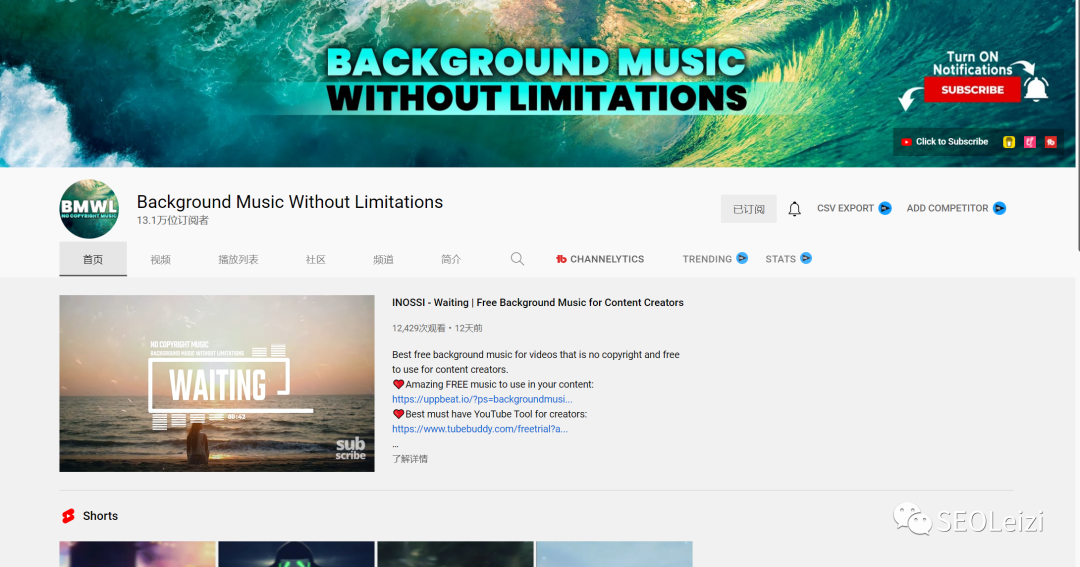Open the Click to Subscribe banner link

point(952,142)
